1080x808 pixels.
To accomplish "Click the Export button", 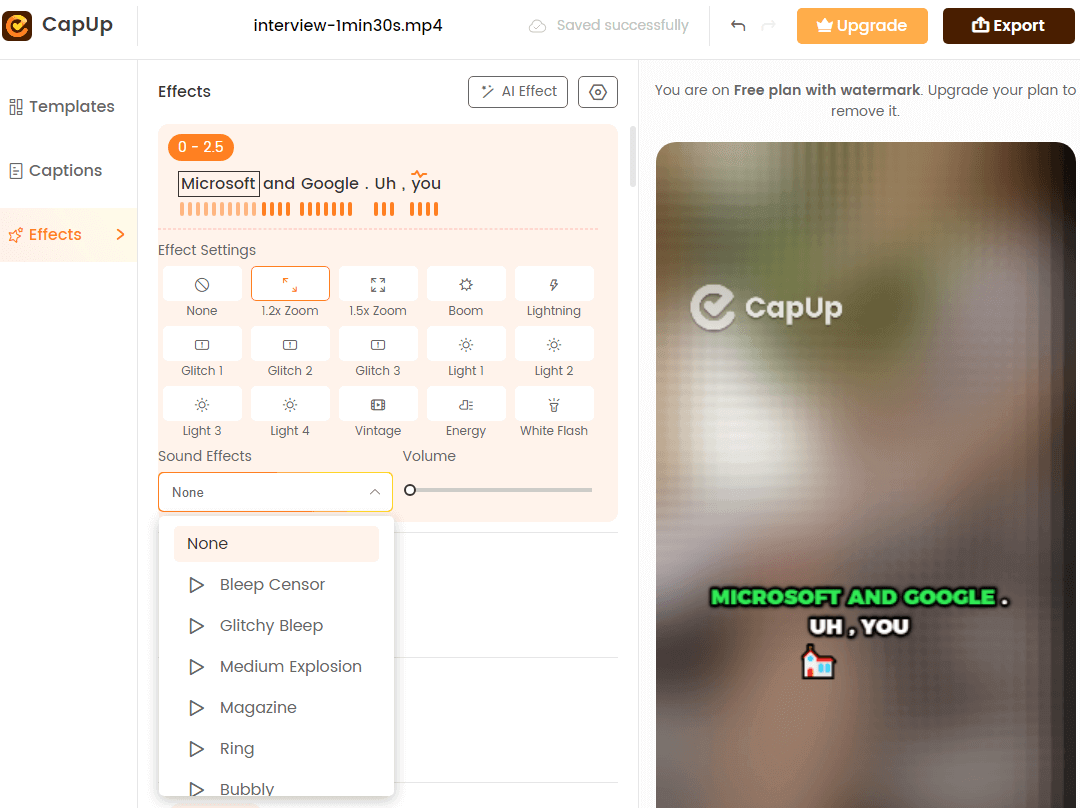I will coord(1008,26).
